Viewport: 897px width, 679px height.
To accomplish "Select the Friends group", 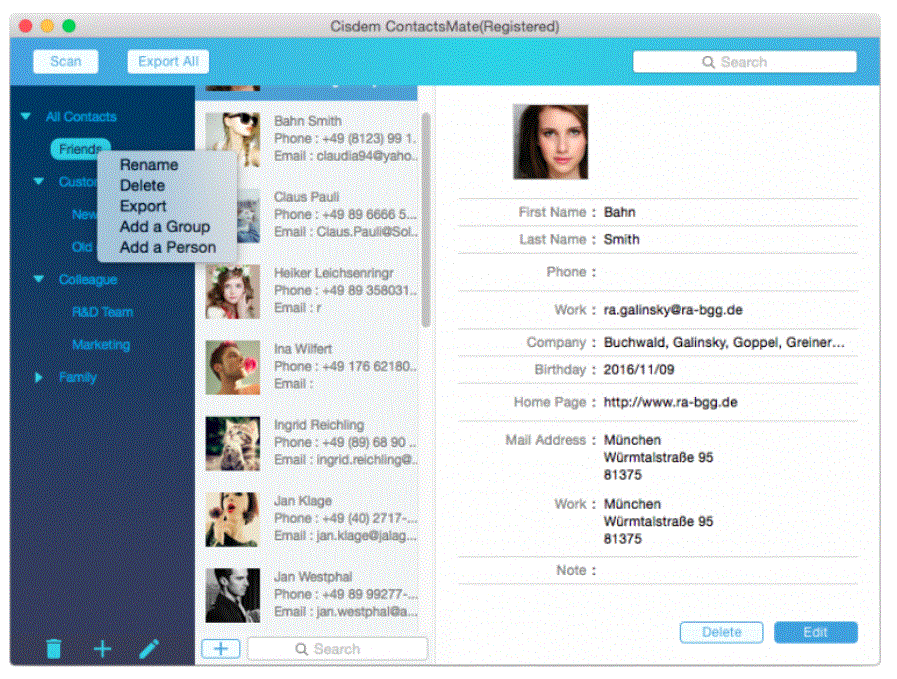I will pos(80,149).
